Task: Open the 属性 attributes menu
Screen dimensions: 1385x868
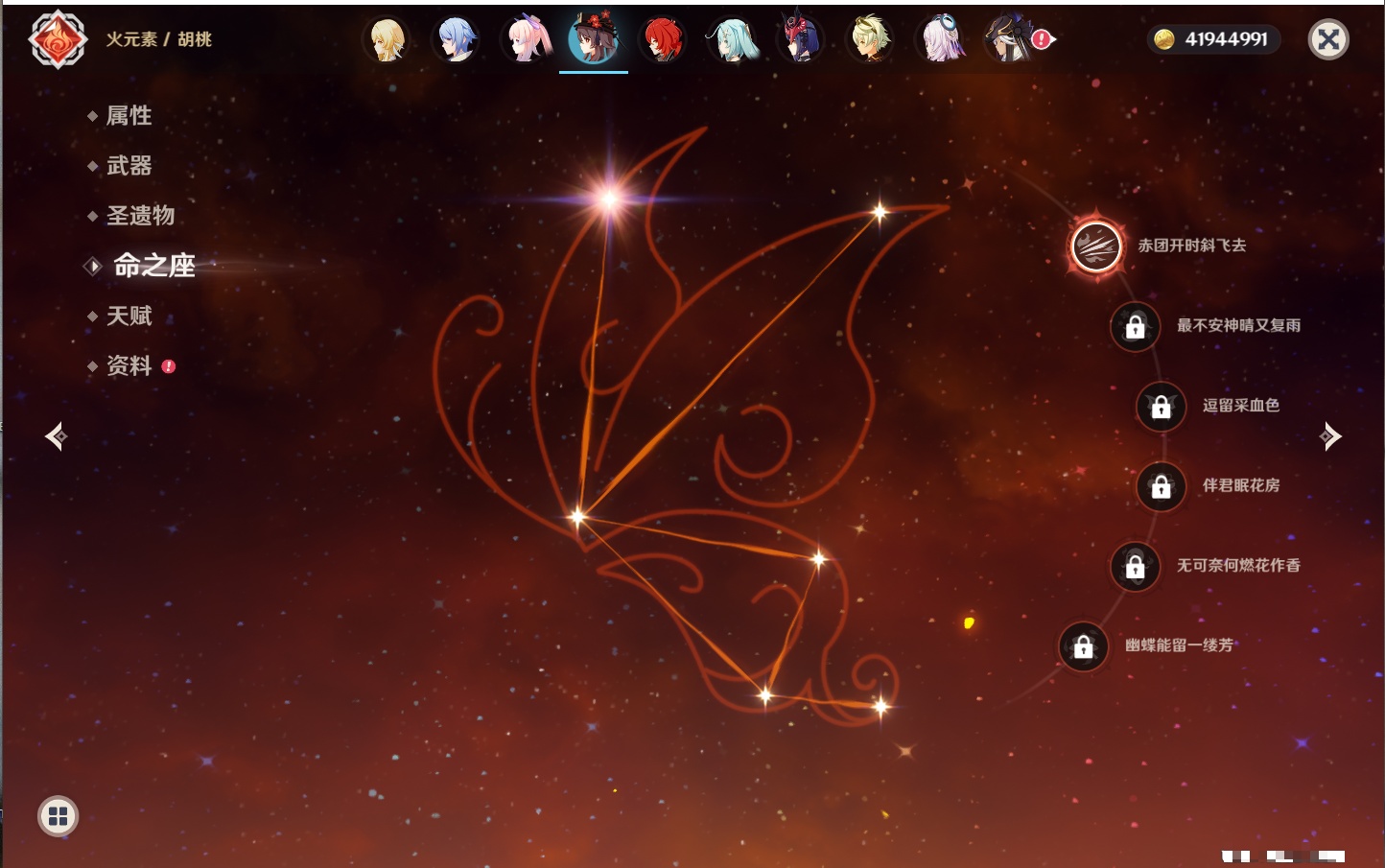Action: pos(129,116)
